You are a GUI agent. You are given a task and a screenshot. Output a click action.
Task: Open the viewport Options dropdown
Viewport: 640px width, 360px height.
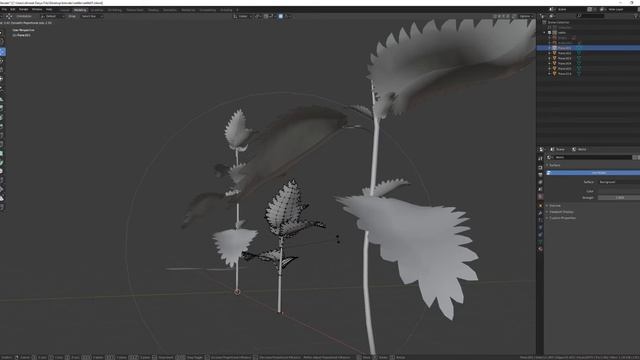coord(526,16)
